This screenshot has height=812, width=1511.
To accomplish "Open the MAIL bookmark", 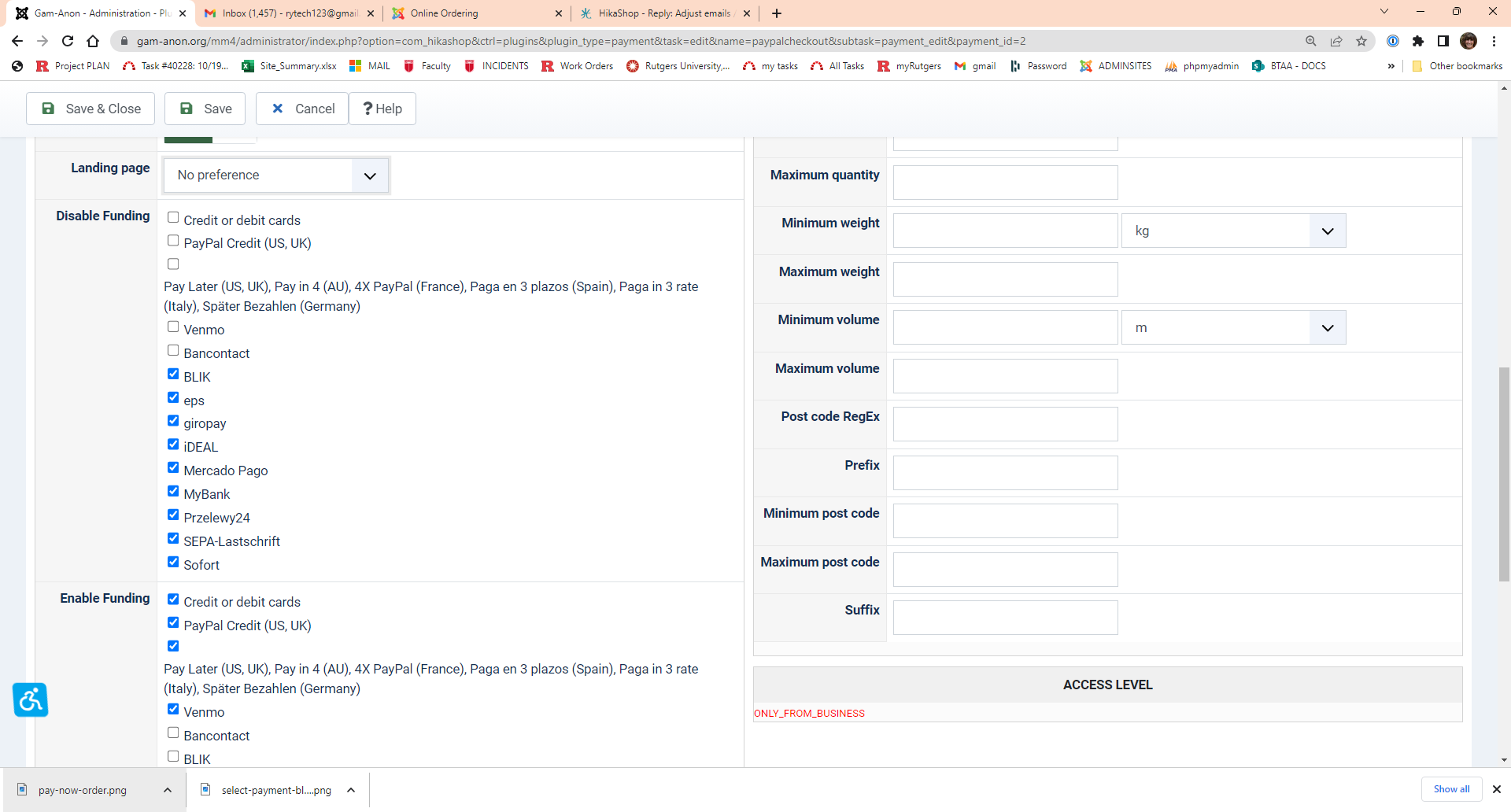I will 370,66.
